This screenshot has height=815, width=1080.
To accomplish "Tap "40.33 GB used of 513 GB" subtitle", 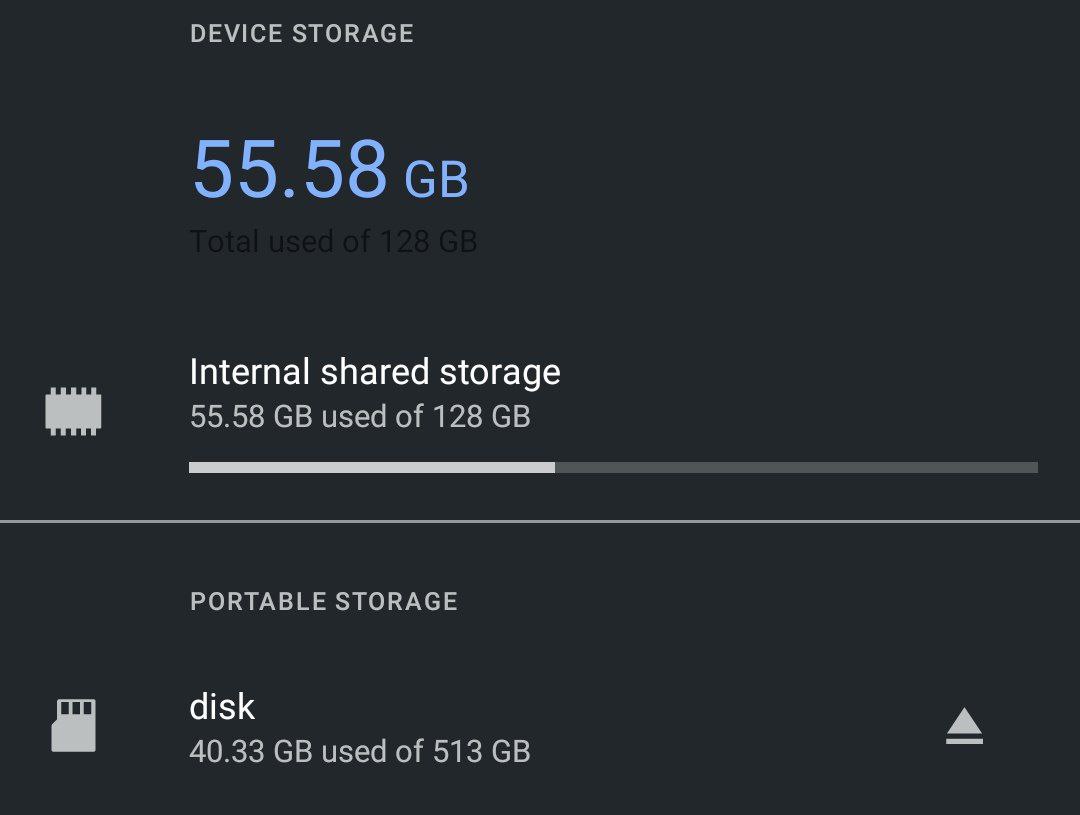I will [x=360, y=752].
